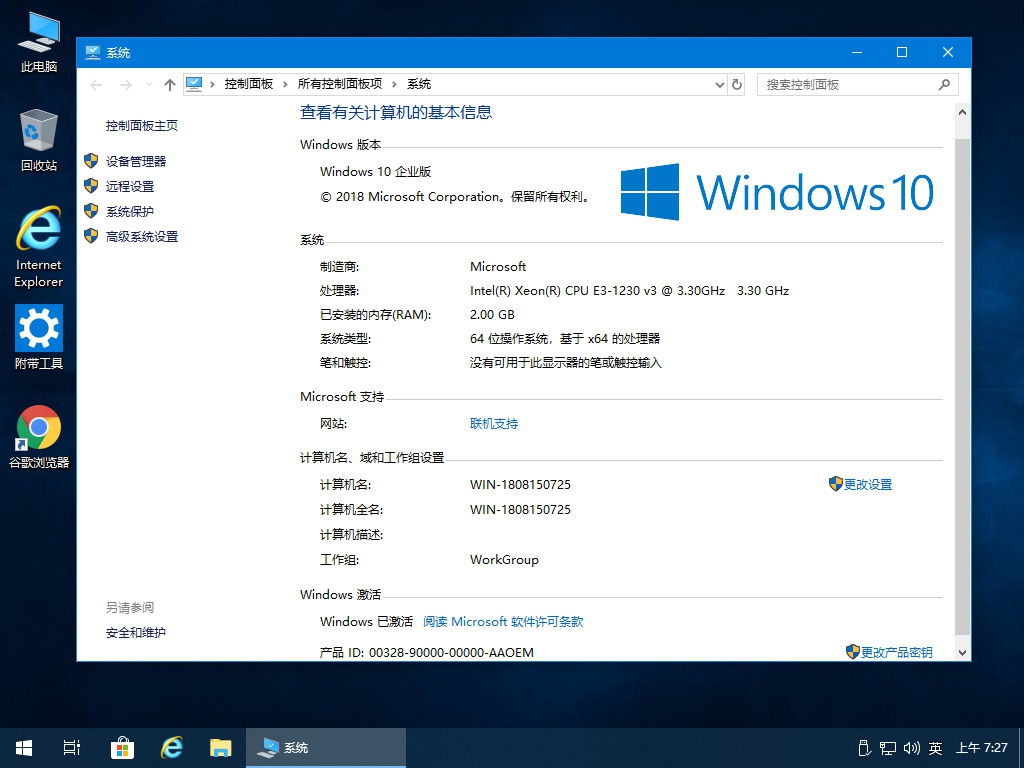Click processor text Intel(R) Xeon(R) CPU
The height and width of the screenshot is (768, 1024).
[630, 291]
